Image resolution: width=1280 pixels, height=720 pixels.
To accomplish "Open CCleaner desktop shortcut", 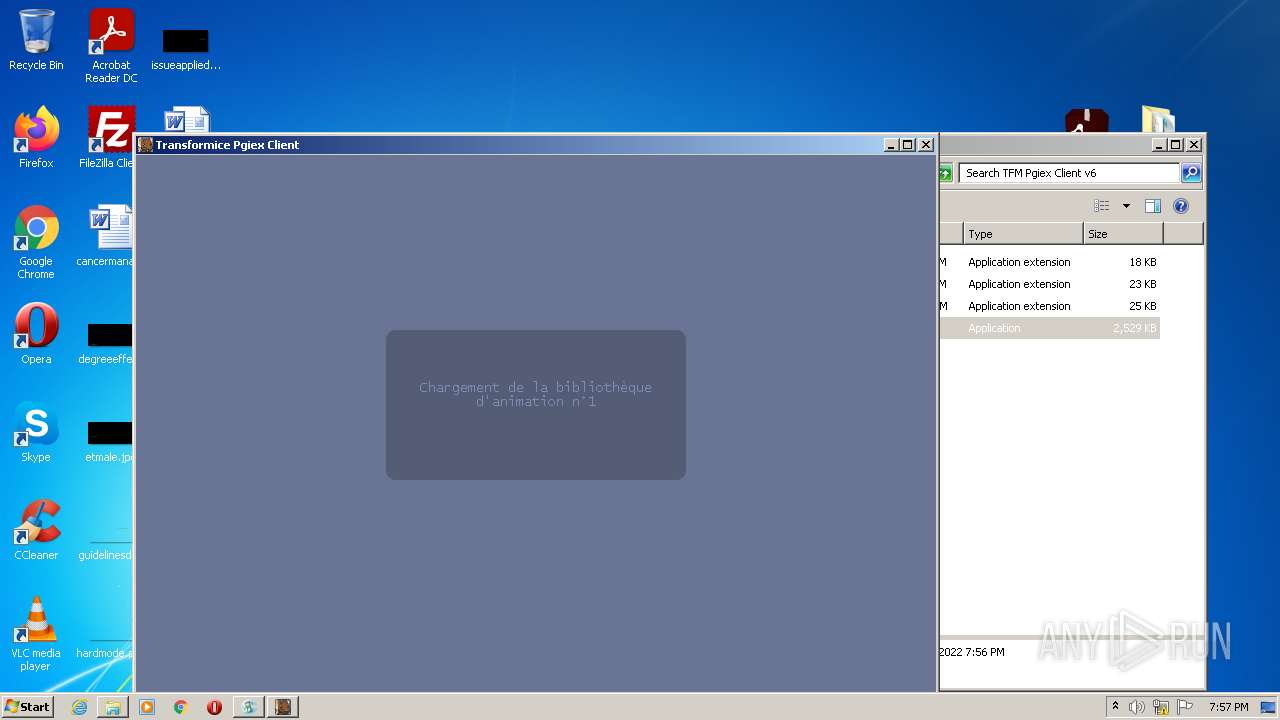I will [36, 530].
